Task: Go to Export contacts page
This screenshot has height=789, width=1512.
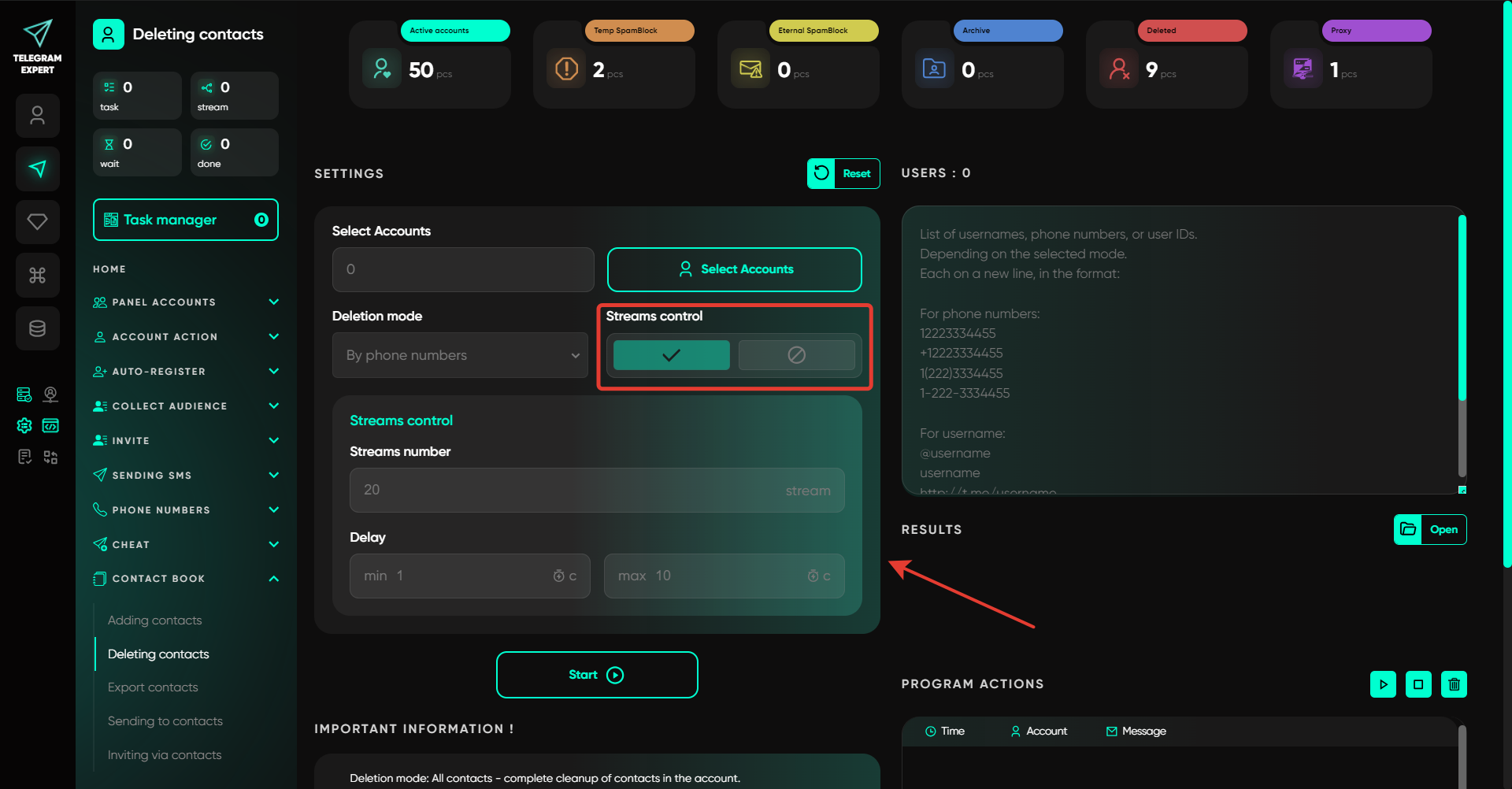Action: pos(153,687)
